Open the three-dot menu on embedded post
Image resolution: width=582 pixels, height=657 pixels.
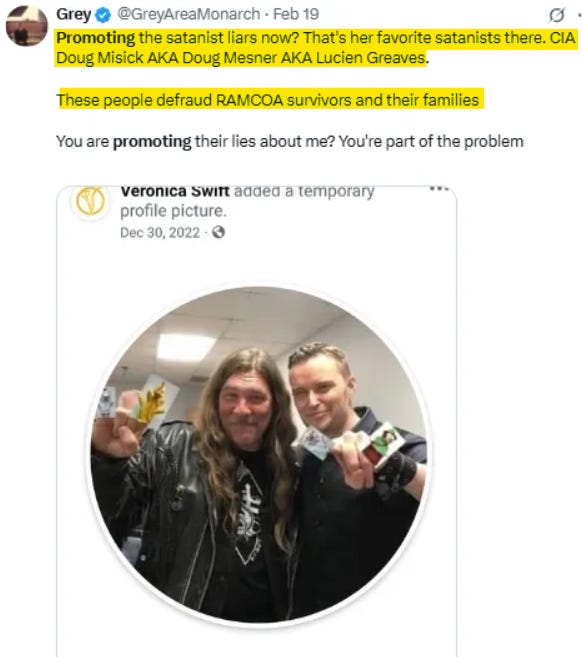pos(439,189)
